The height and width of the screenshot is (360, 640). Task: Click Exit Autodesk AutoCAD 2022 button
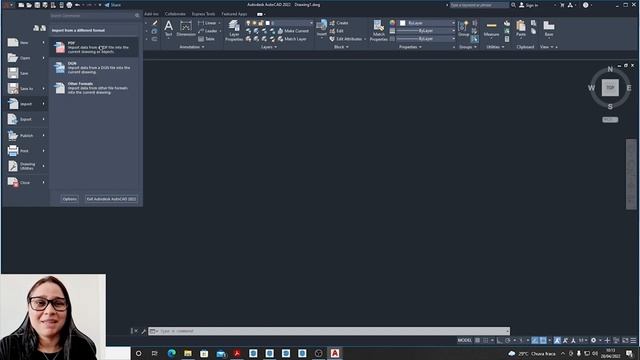pyautogui.click(x=111, y=199)
